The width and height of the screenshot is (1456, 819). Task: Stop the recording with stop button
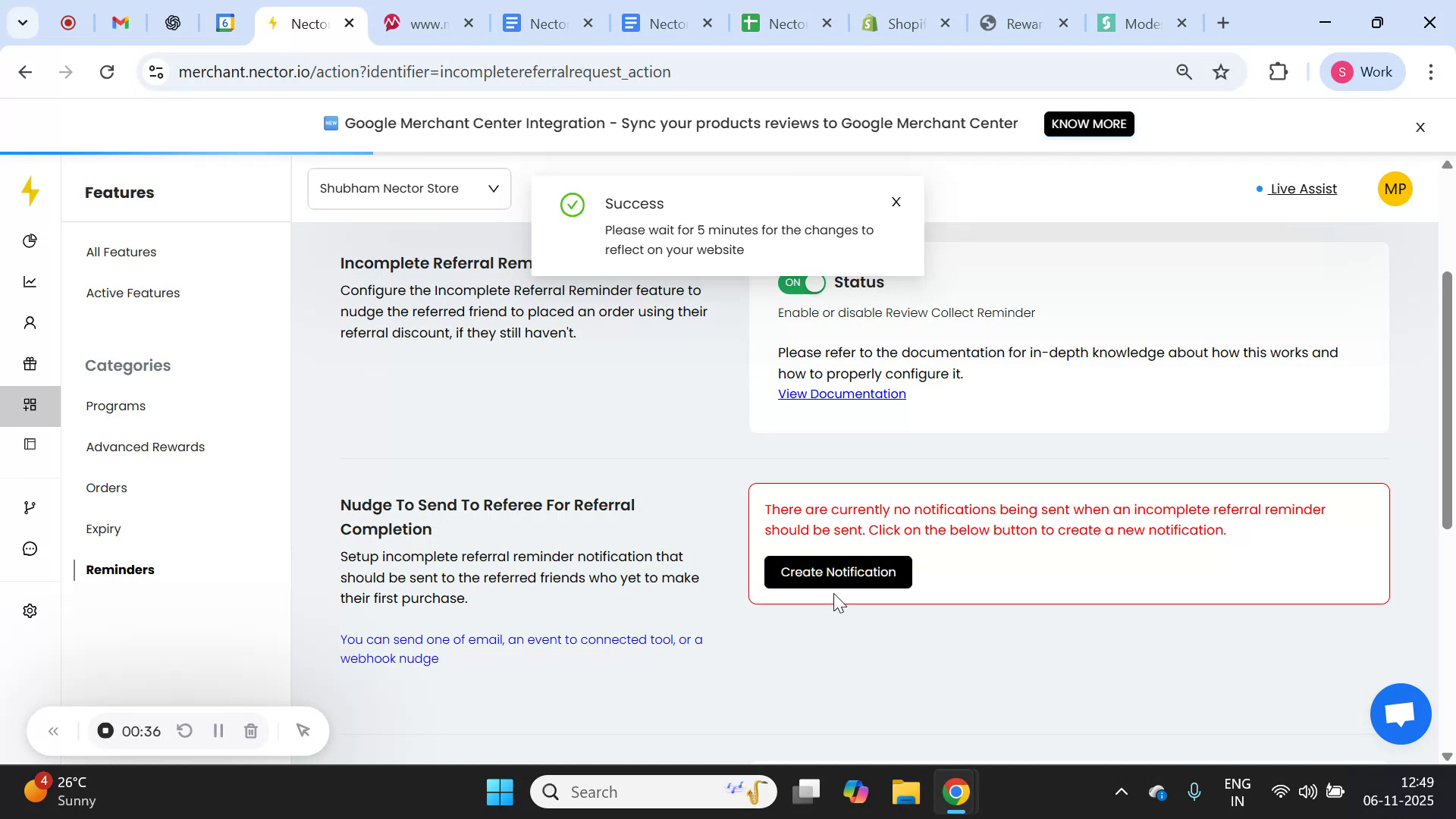(105, 730)
